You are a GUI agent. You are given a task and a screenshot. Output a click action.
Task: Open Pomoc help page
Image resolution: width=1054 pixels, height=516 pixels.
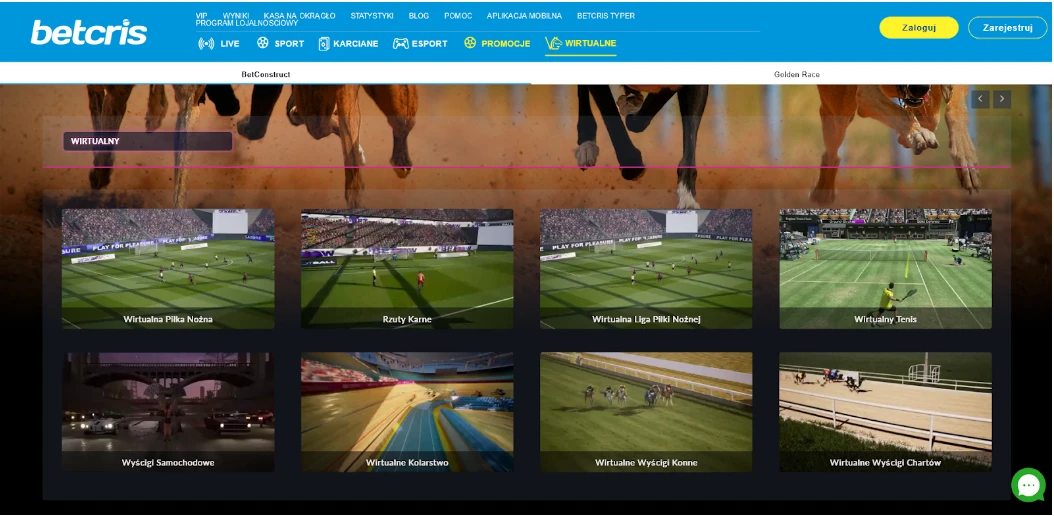[x=458, y=16]
